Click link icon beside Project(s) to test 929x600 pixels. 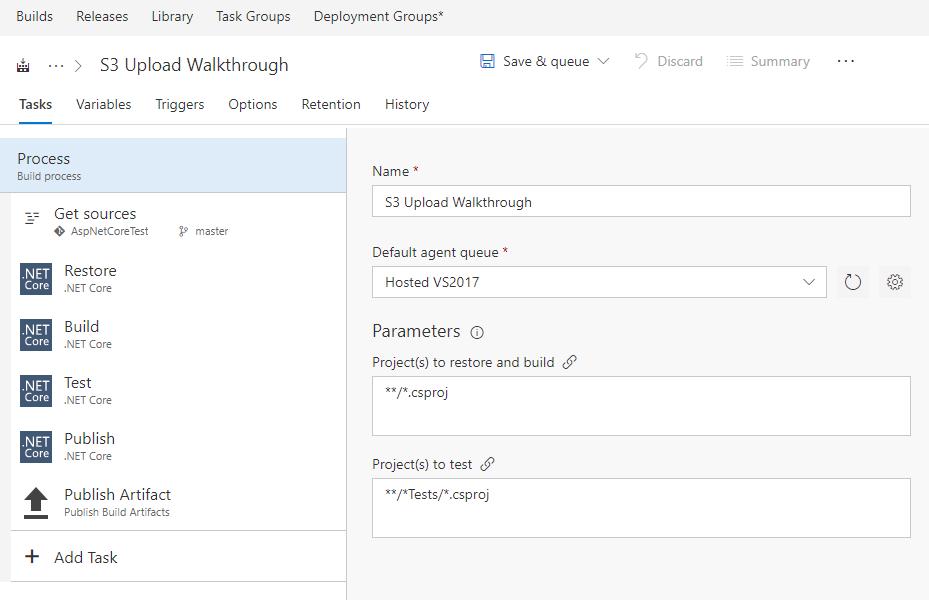pyautogui.click(x=487, y=464)
